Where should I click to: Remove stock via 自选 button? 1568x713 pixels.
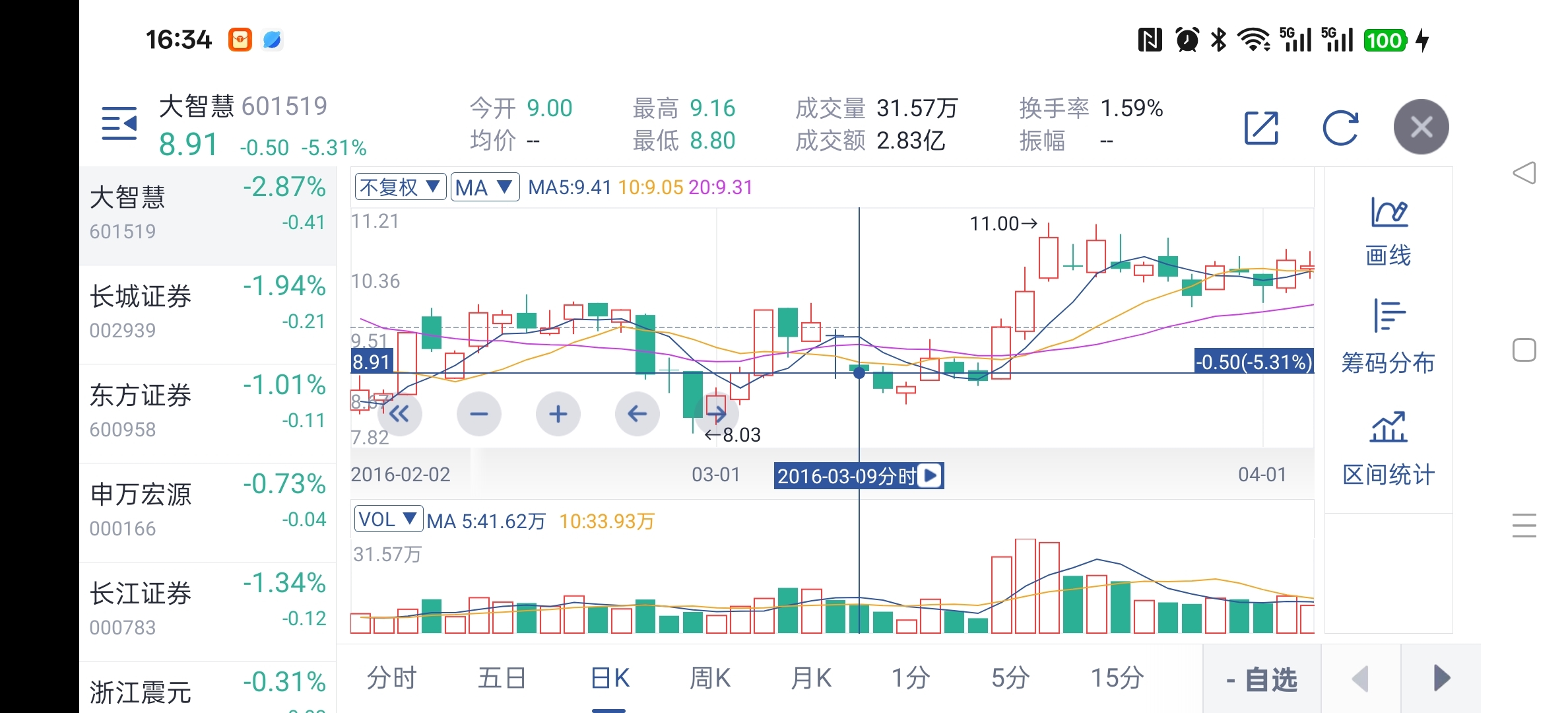[x=1261, y=679]
